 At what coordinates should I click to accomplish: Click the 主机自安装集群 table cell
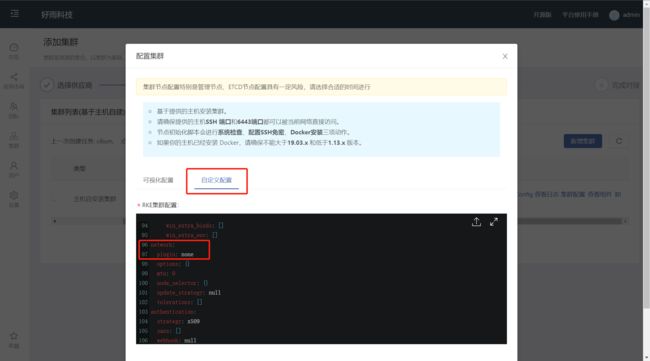click(95, 199)
